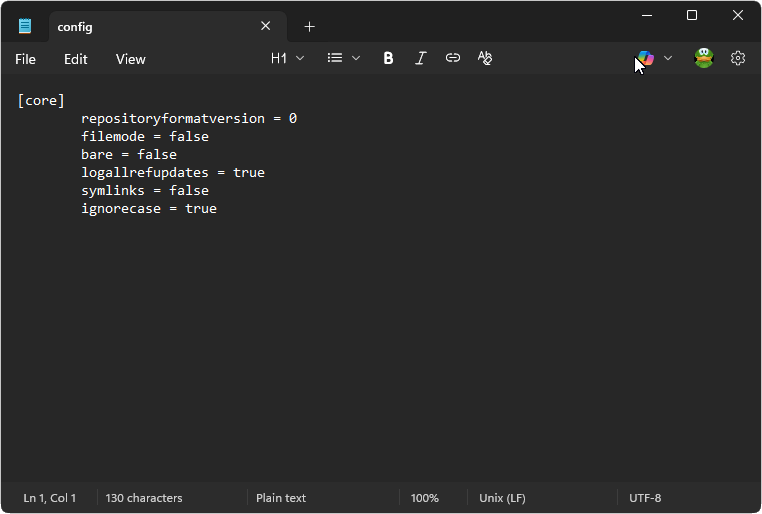Viewport: 762px width, 514px height.
Task: Toggle italic formatting
Action: tap(420, 58)
